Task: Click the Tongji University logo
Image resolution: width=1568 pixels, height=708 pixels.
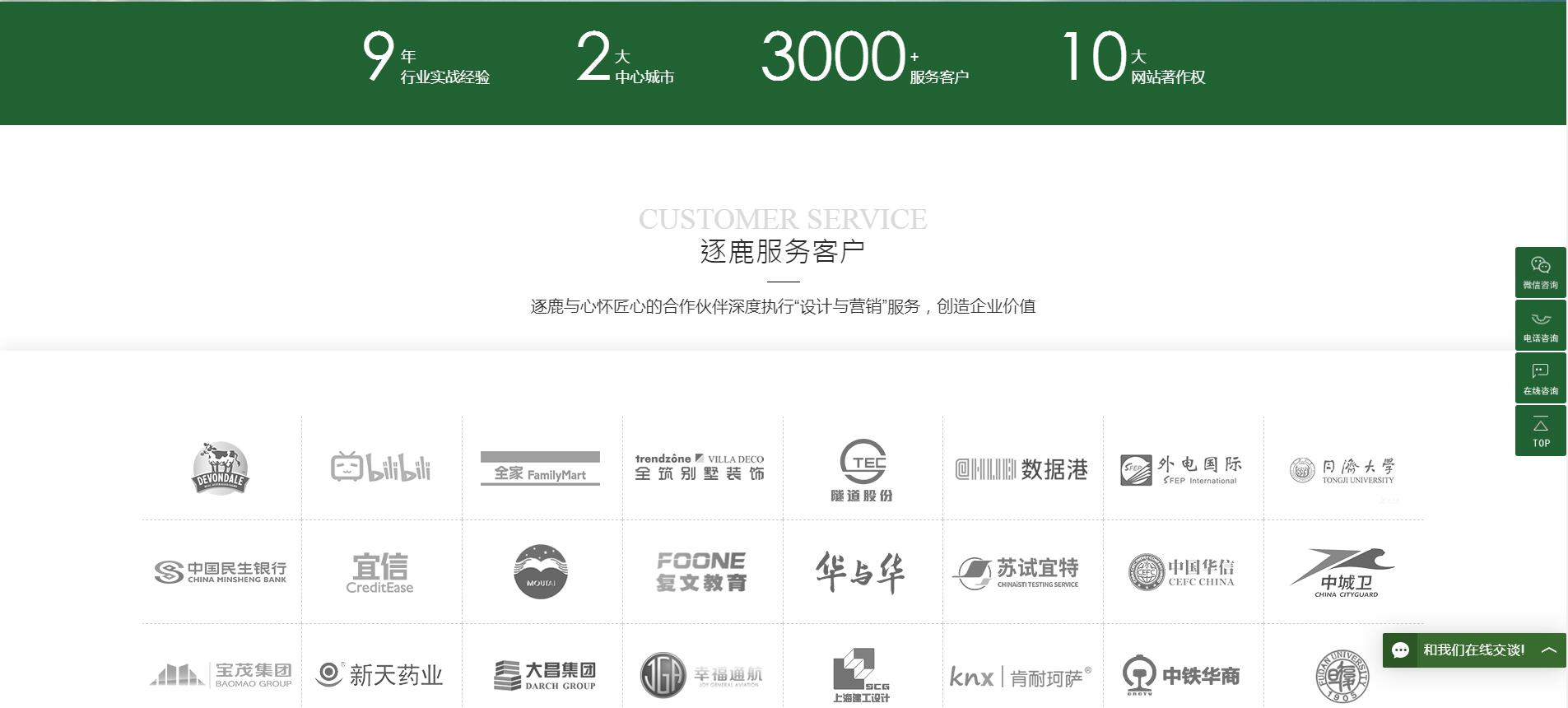Action: point(1342,470)
